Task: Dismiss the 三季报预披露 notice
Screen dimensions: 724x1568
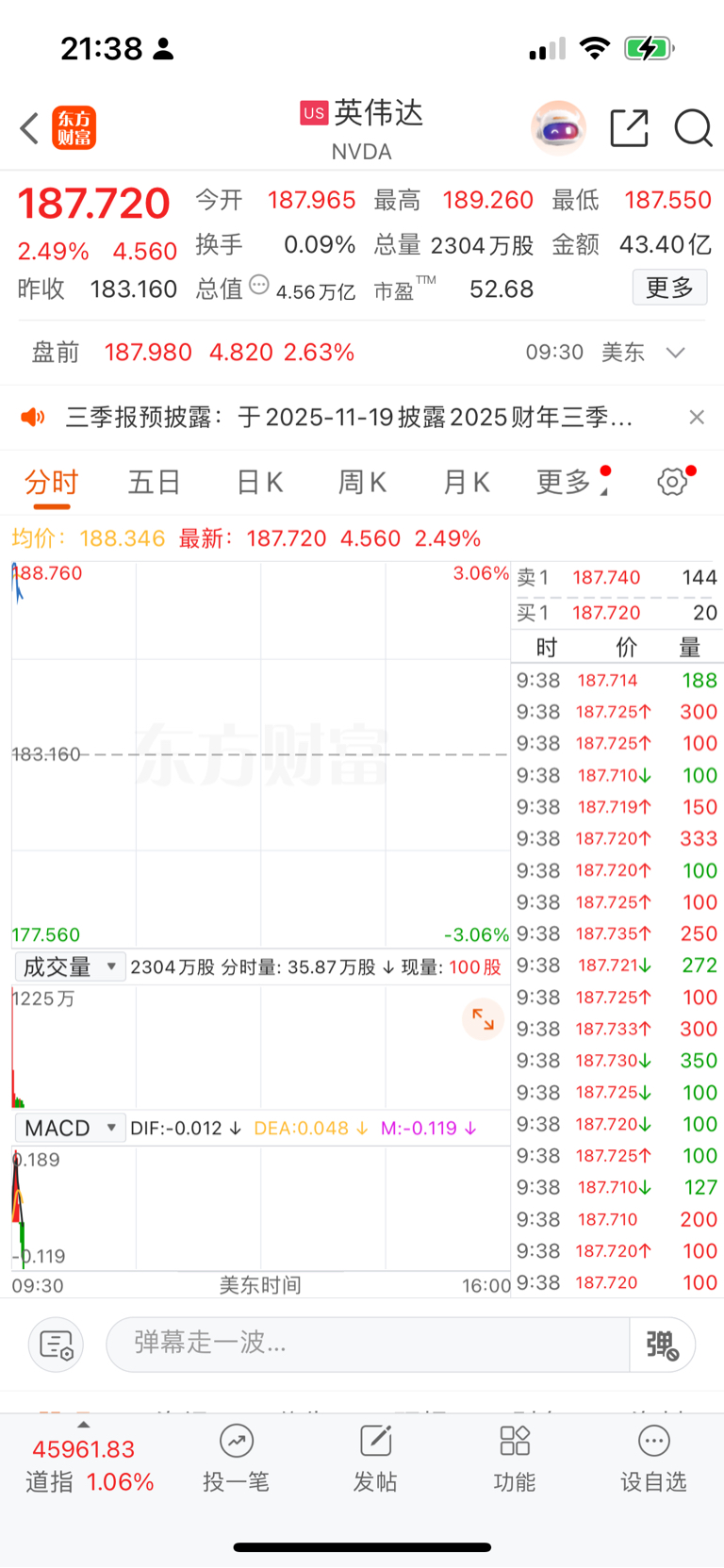Action: click(697, 417)
